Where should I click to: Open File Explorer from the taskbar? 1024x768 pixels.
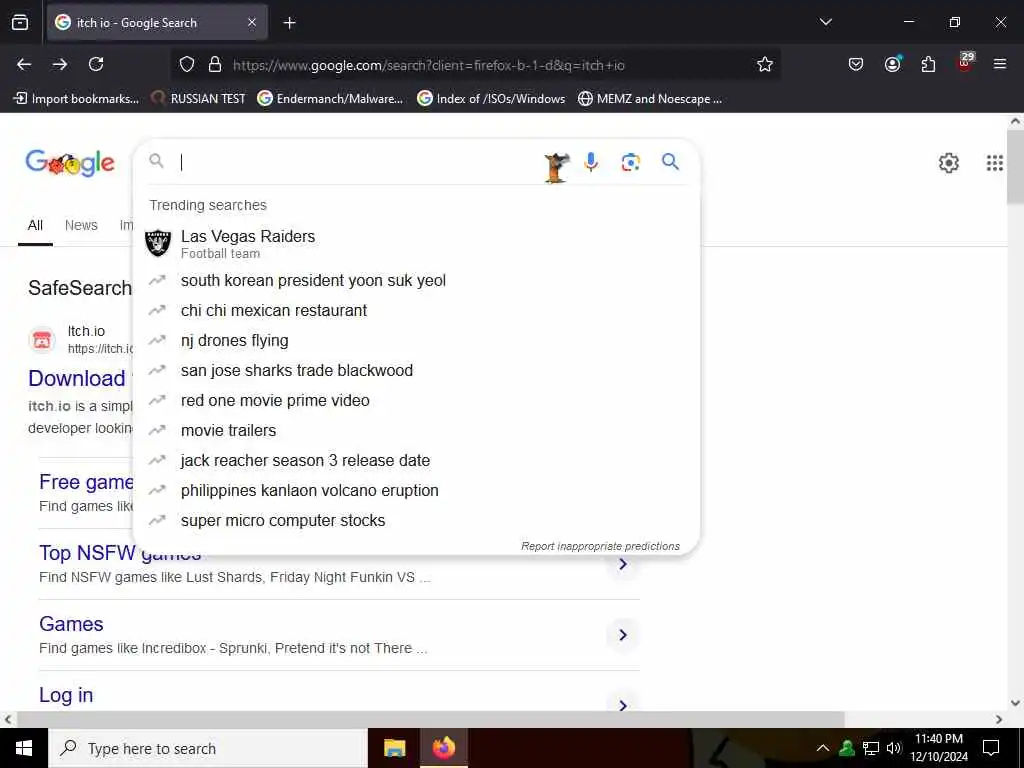(x=394, y=748)
